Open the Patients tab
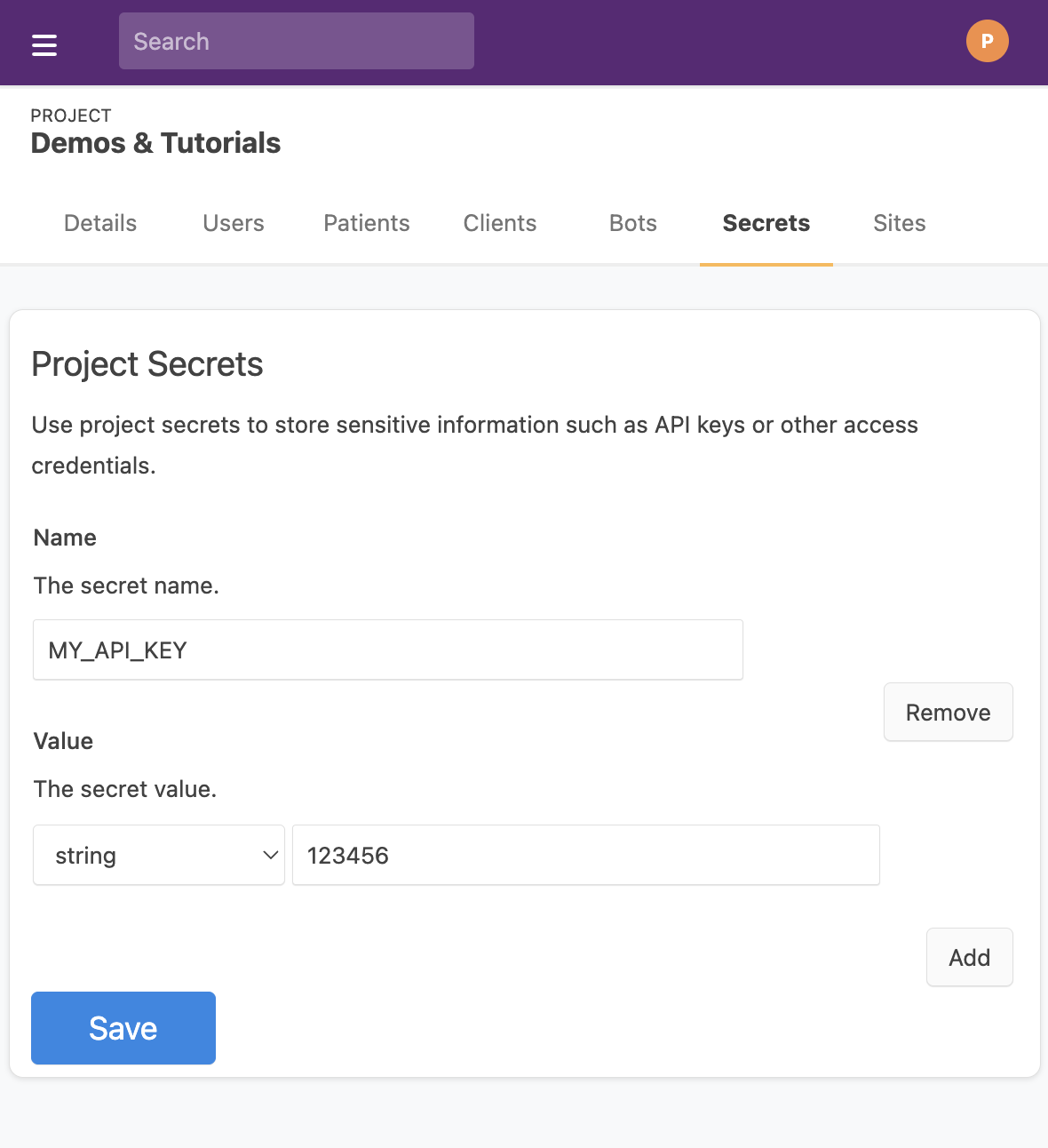Viewport: 1048px width, 1148px height. point(366,223)
